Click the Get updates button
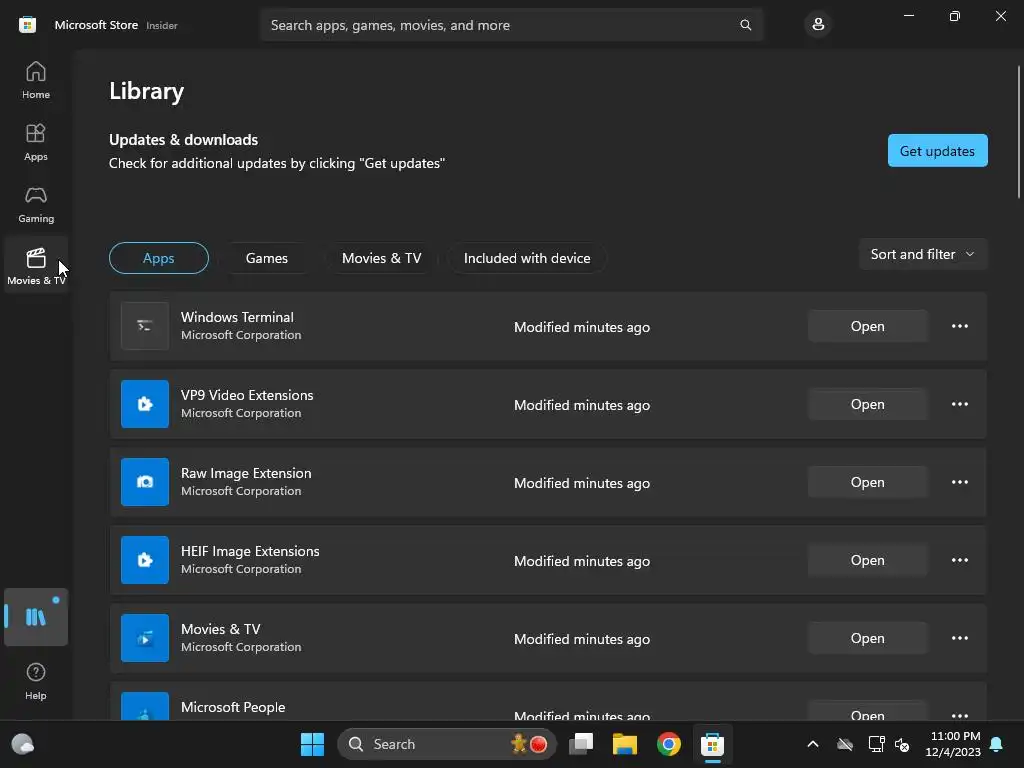Screen dimensions: 1024x768 tap(937, 151)
